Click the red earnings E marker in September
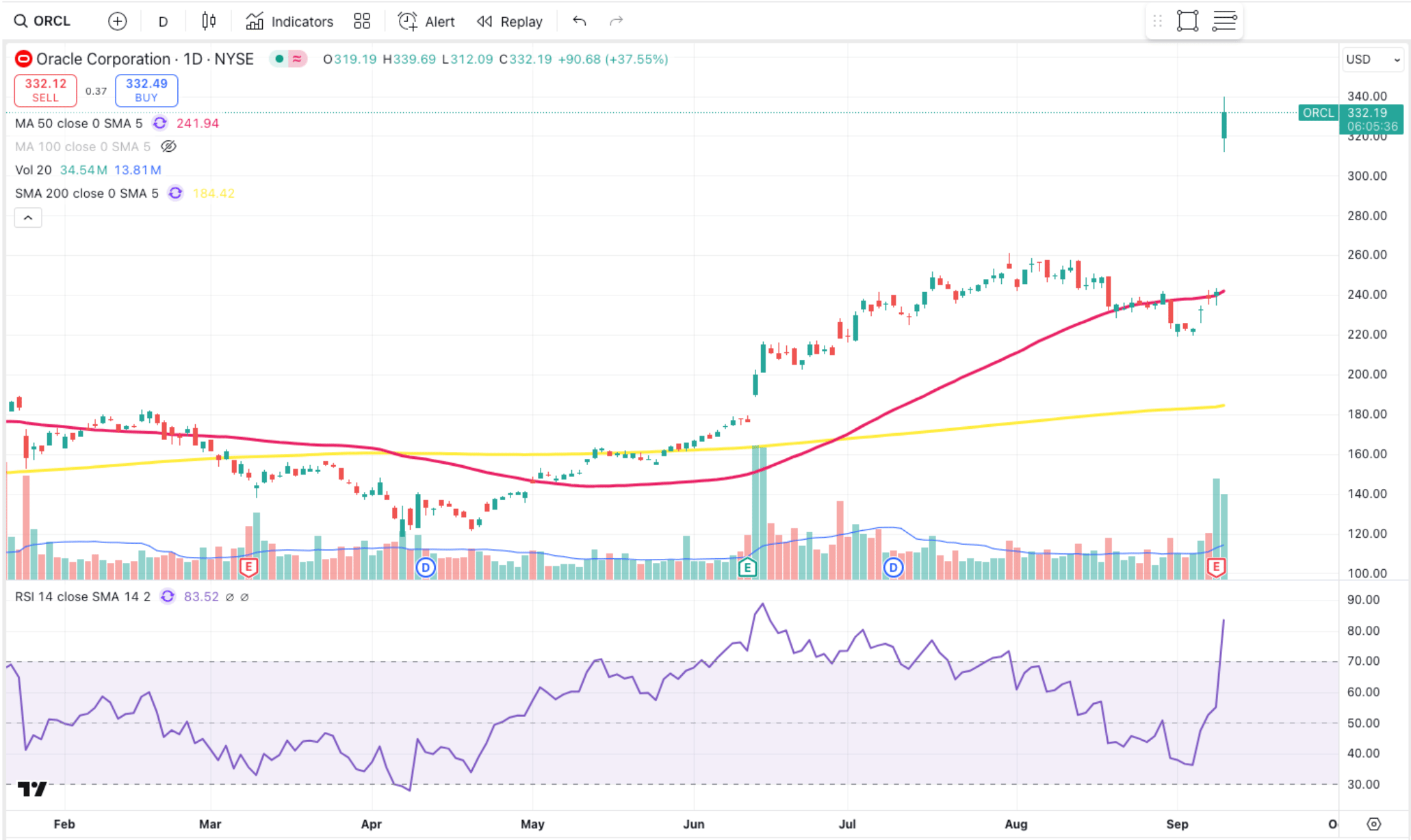The height and width of the screenshot is (840, 1411). [1216, 567]
